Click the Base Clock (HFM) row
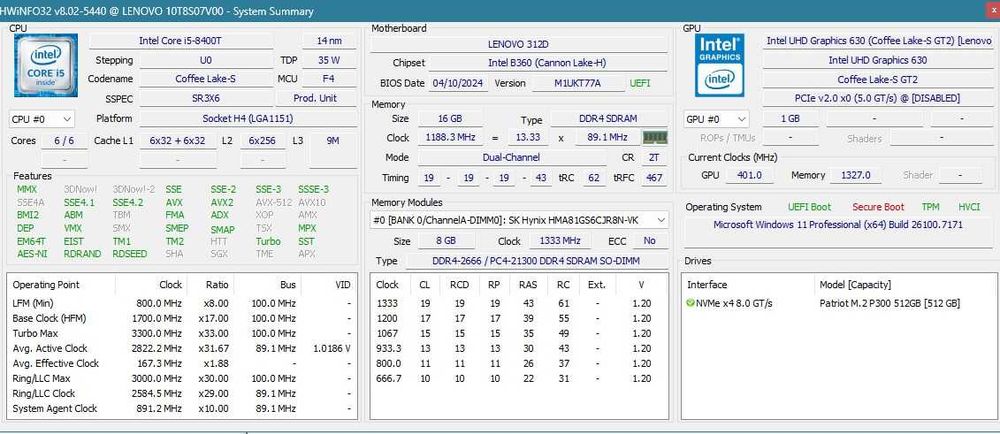This screenshot has width=1000, height=434. pos(182,318)
